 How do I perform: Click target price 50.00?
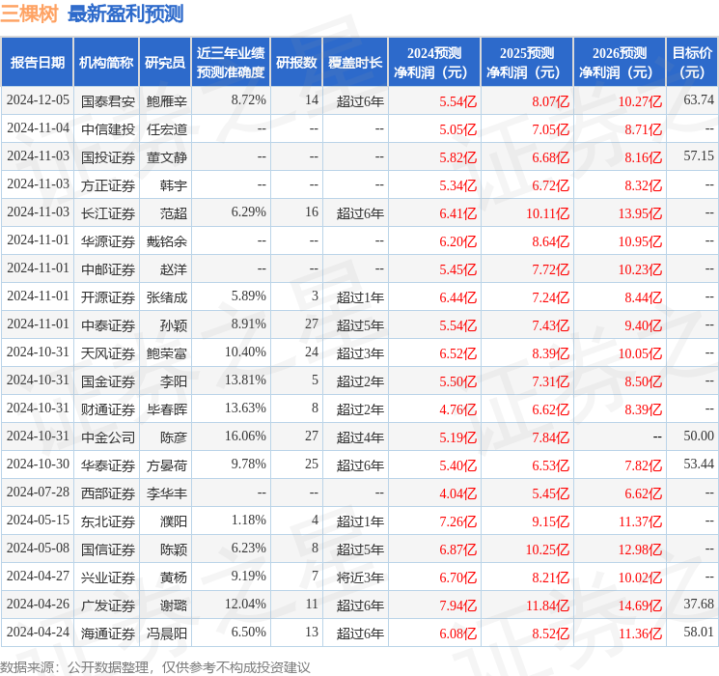[698, 436]
